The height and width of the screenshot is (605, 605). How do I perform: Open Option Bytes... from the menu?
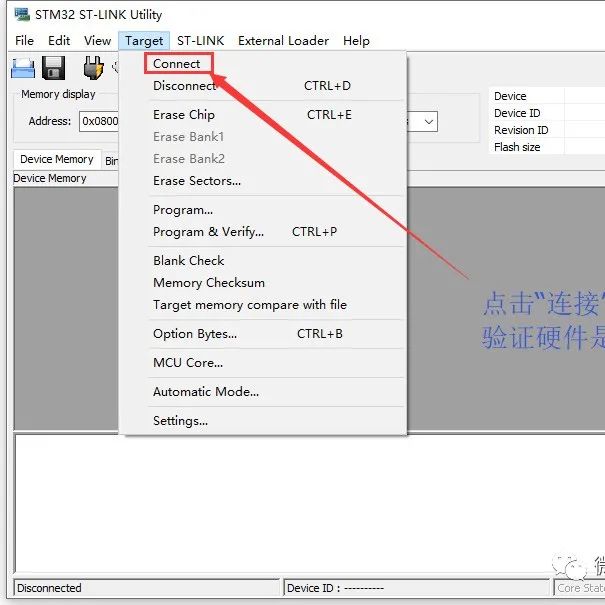[262, 334]
